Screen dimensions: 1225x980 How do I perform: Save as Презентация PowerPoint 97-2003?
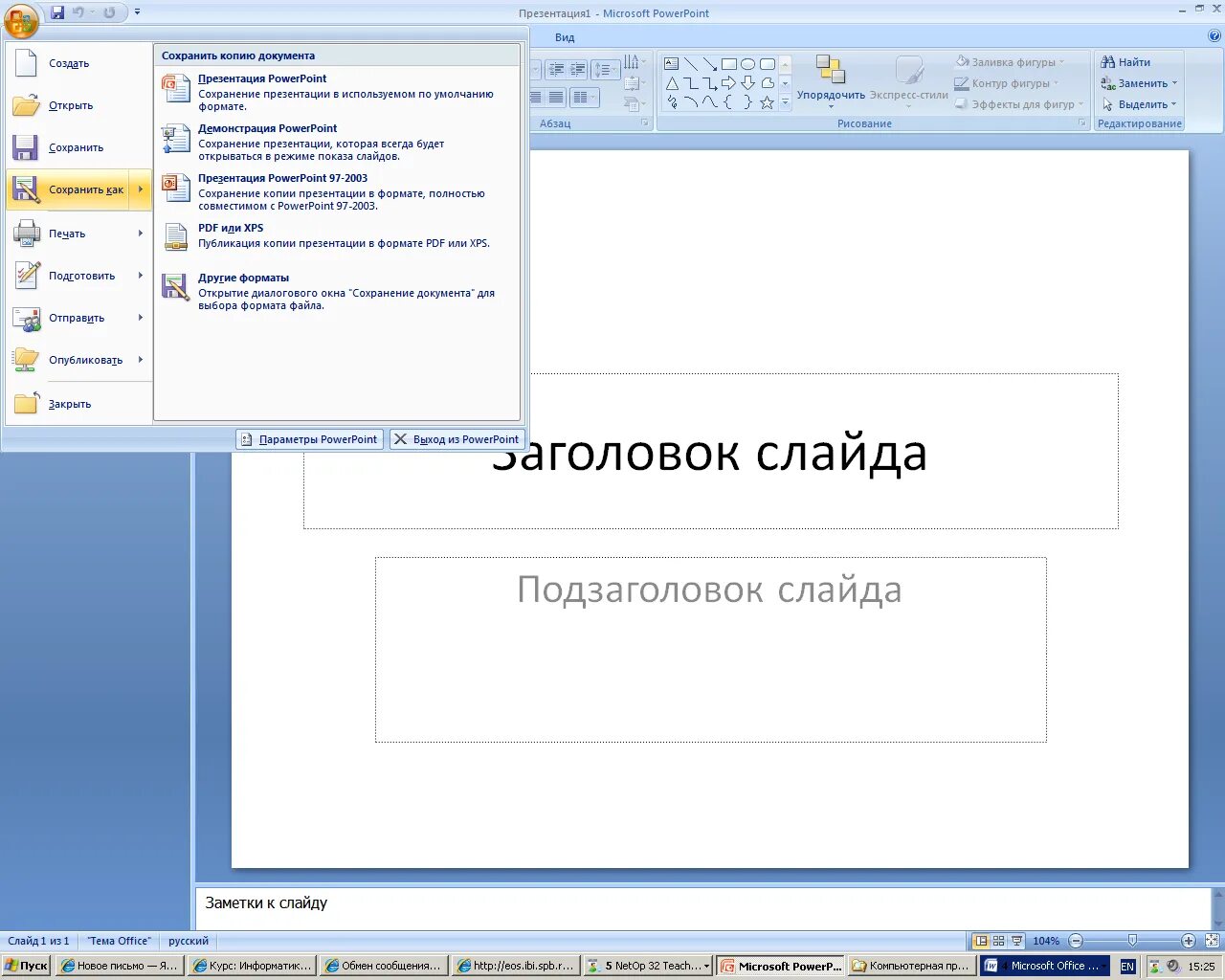(337, 191)
